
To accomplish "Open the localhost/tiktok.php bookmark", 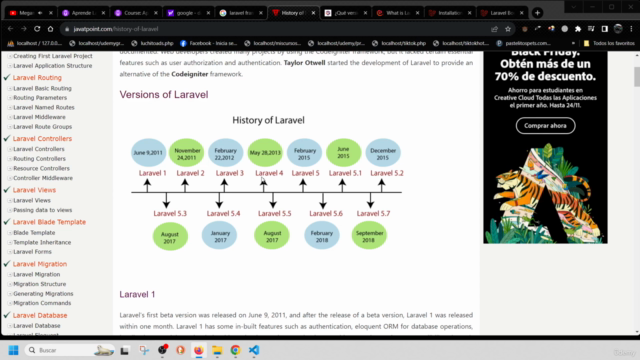I will pos(399,43).
